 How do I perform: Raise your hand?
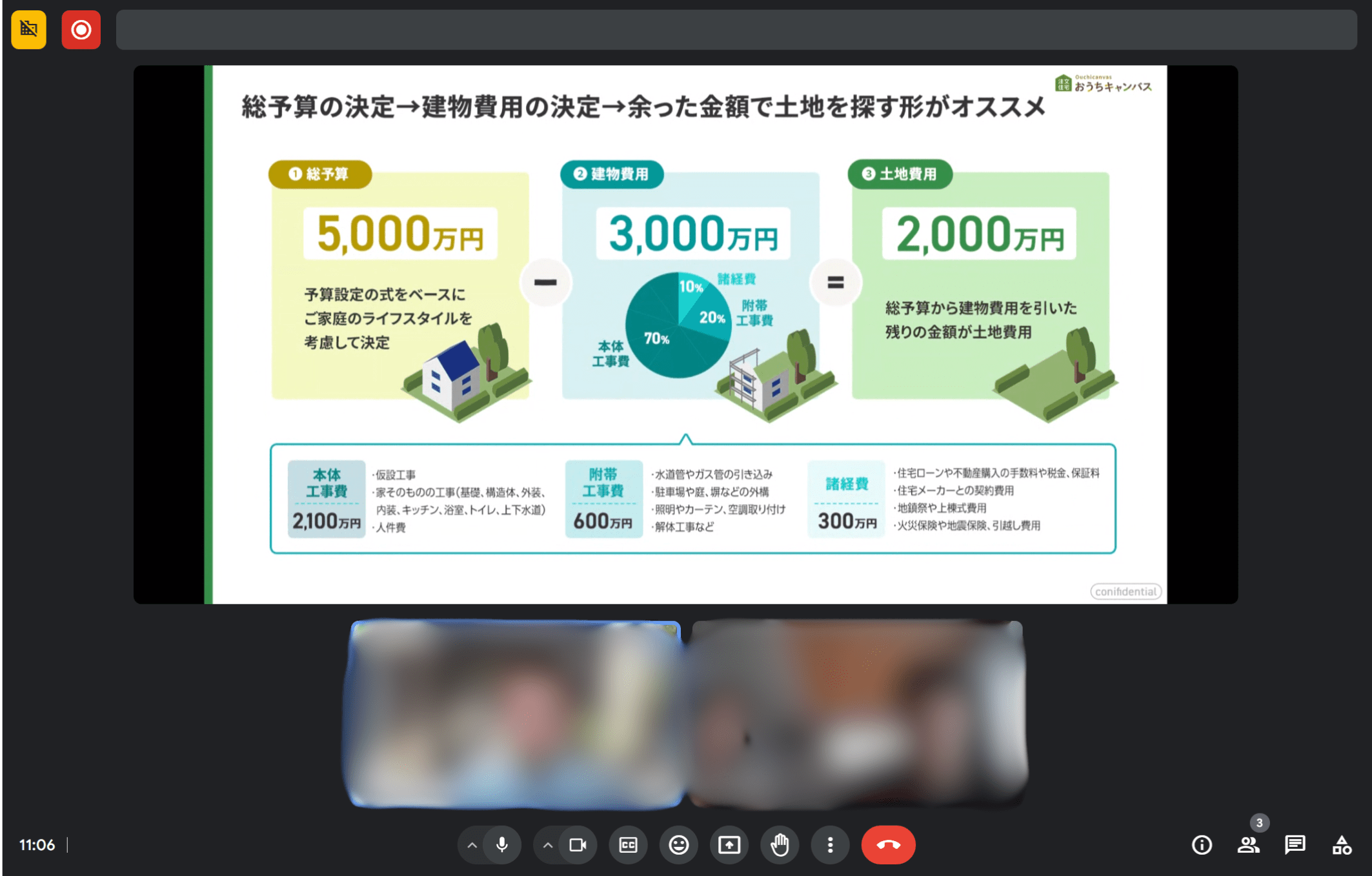[x=780, y=844]
